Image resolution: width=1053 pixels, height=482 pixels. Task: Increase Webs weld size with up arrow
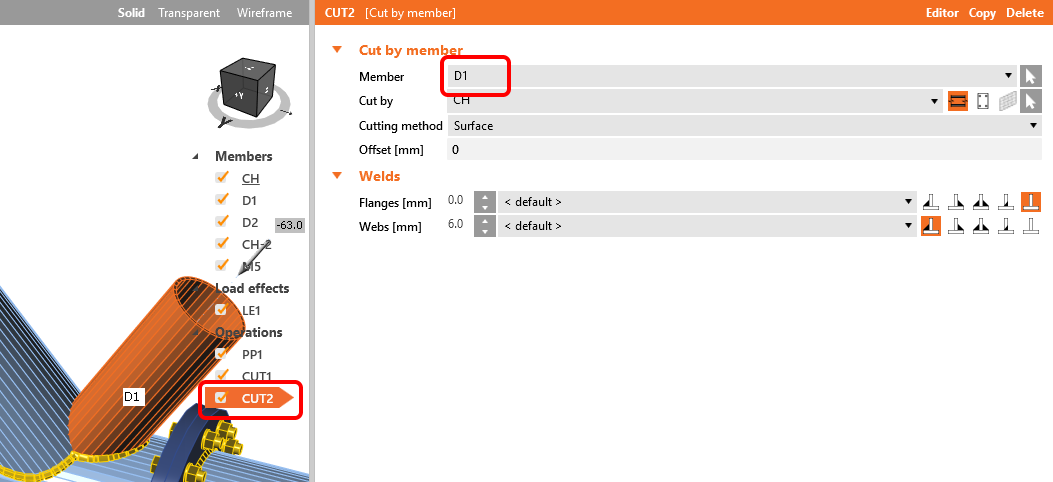(485, 221)
